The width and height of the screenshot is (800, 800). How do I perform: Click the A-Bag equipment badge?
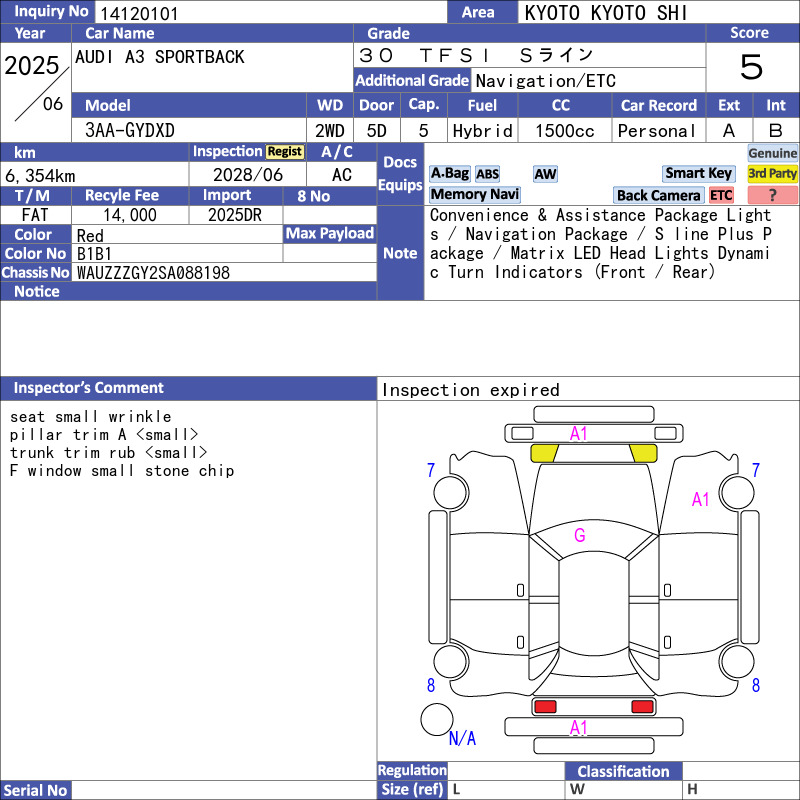coord(449,173)
